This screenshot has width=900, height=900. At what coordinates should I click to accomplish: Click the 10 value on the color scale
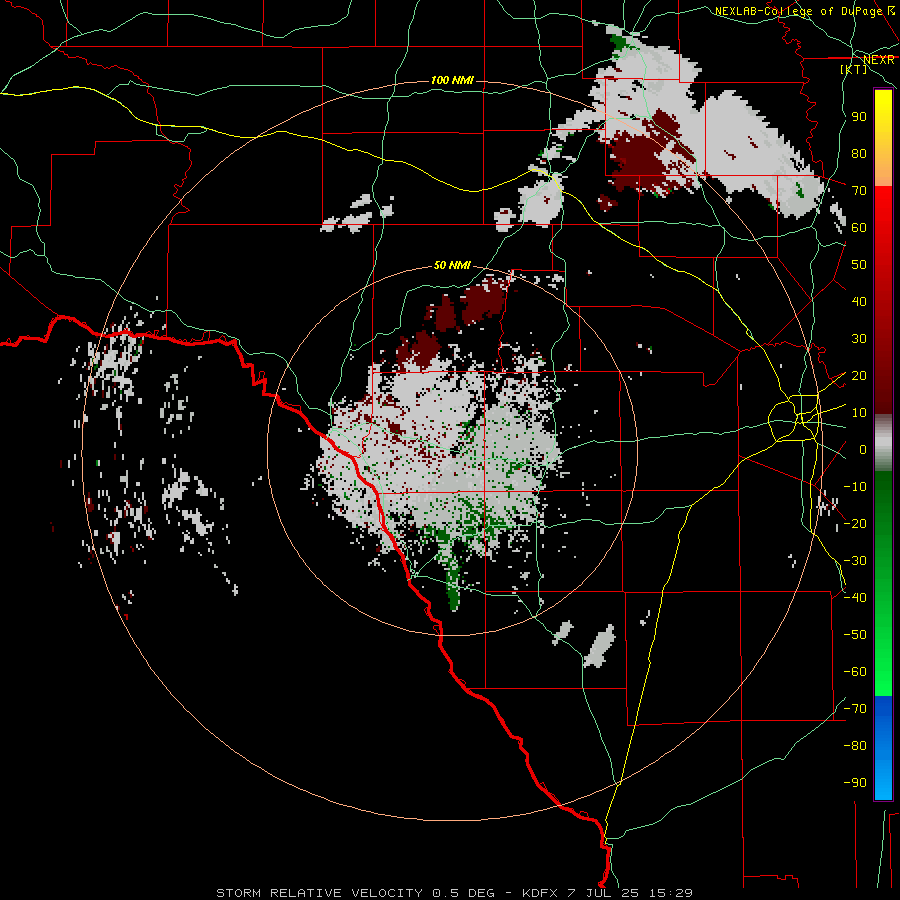(859, 413)
